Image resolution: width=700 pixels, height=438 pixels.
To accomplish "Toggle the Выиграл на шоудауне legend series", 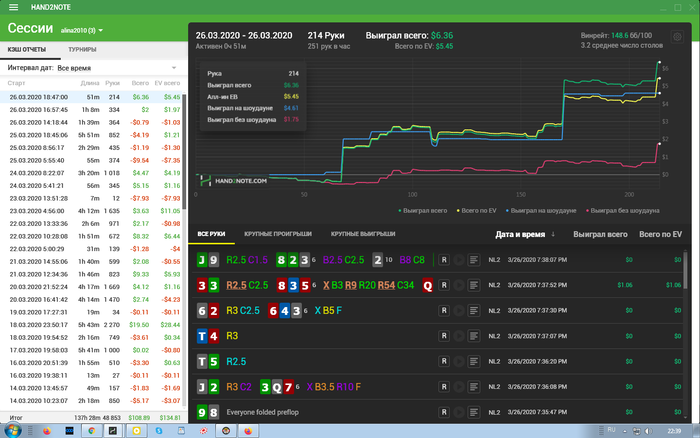I will [x=541, y=211].
